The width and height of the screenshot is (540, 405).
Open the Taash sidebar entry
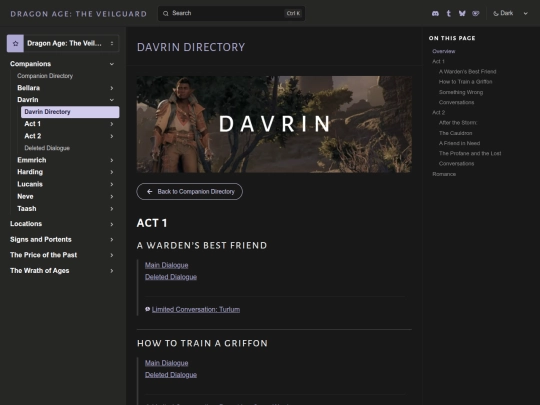(27, 209)
